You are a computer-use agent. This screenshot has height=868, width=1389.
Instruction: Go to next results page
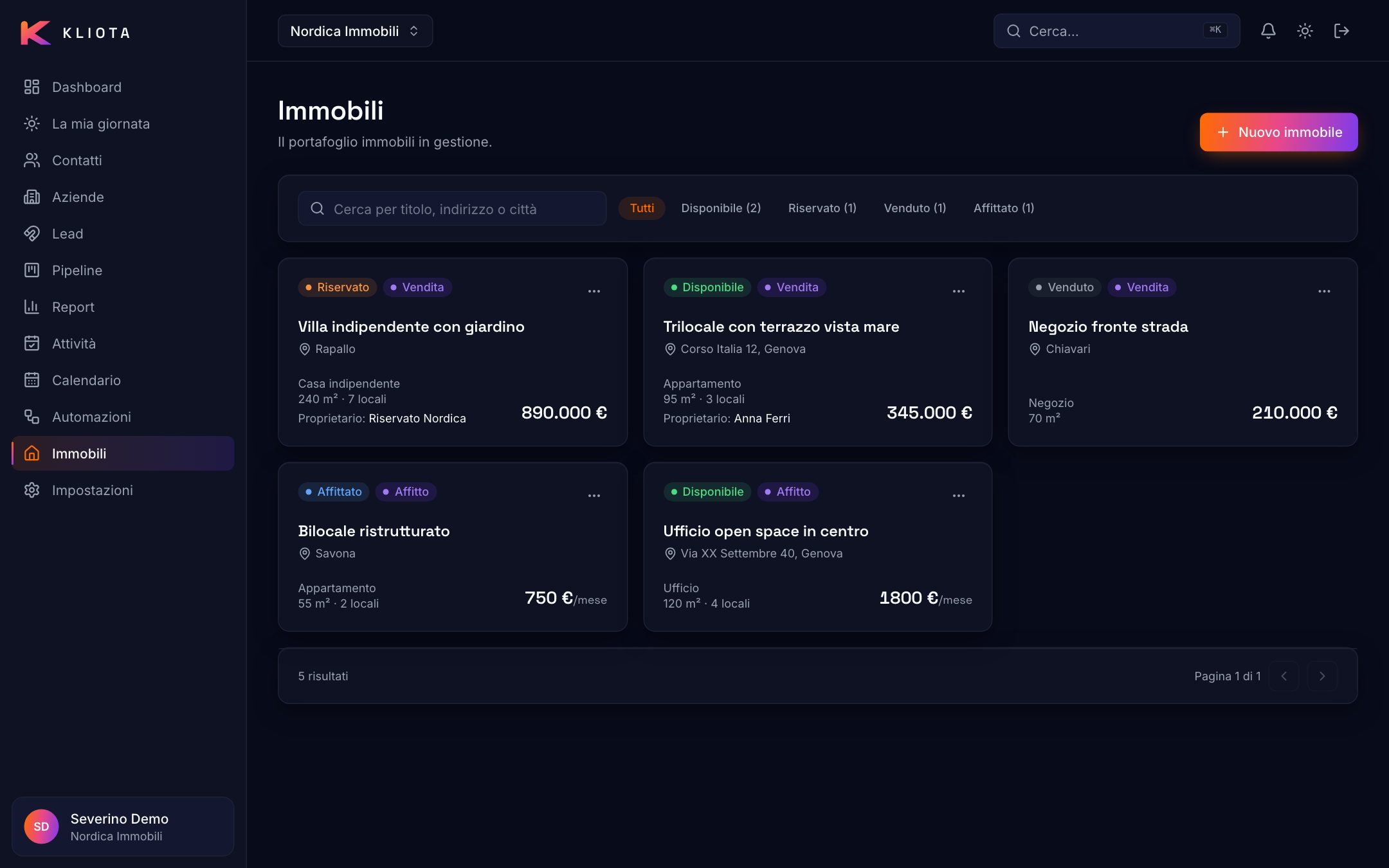pos(1322,676)
